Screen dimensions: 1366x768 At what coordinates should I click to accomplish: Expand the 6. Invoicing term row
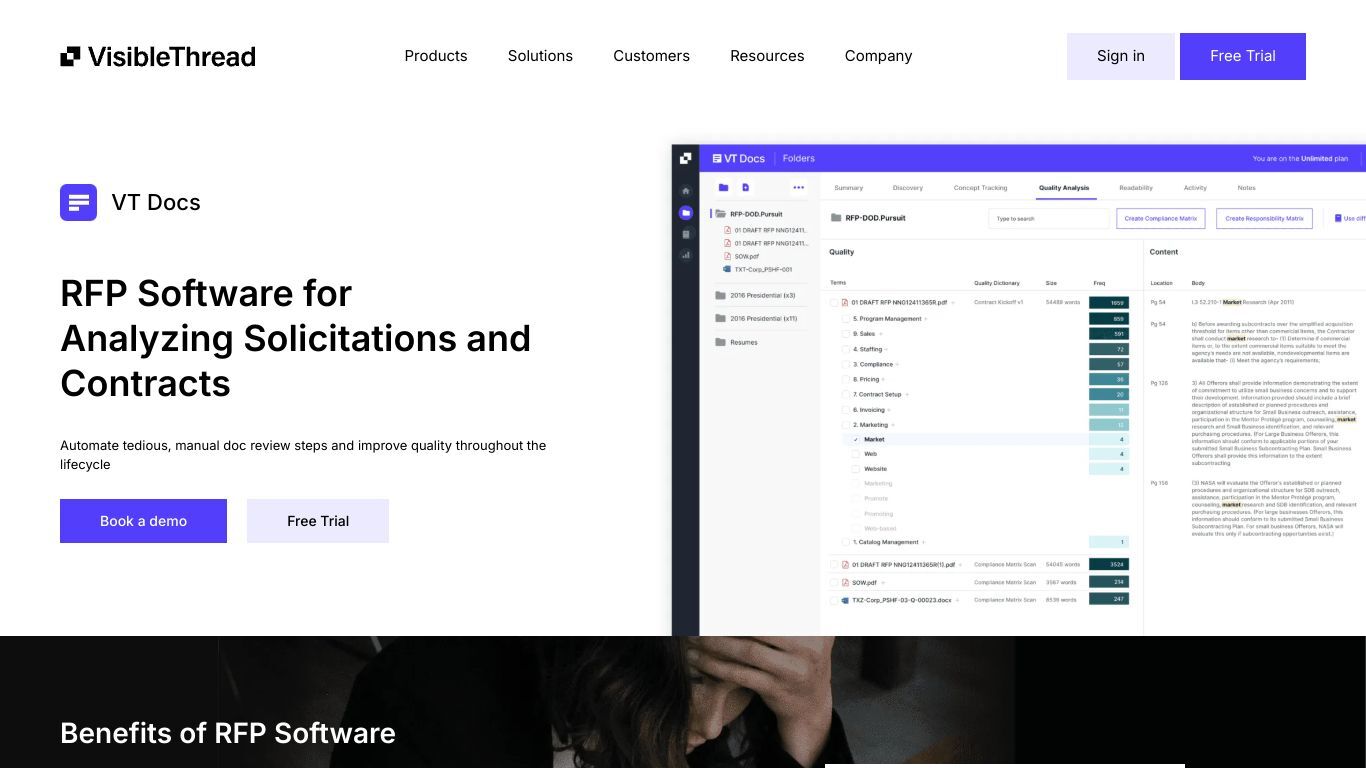click(x=890, y=410)
